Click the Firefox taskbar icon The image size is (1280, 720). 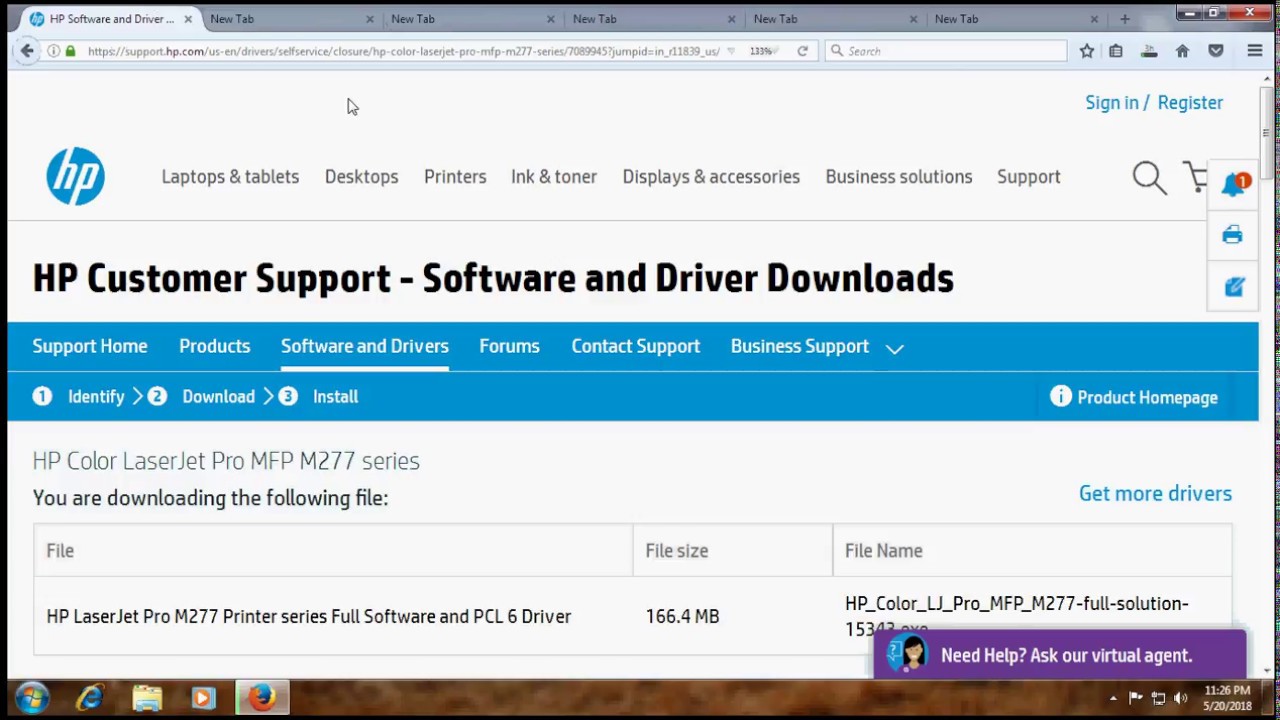click(x=262, y=697)
